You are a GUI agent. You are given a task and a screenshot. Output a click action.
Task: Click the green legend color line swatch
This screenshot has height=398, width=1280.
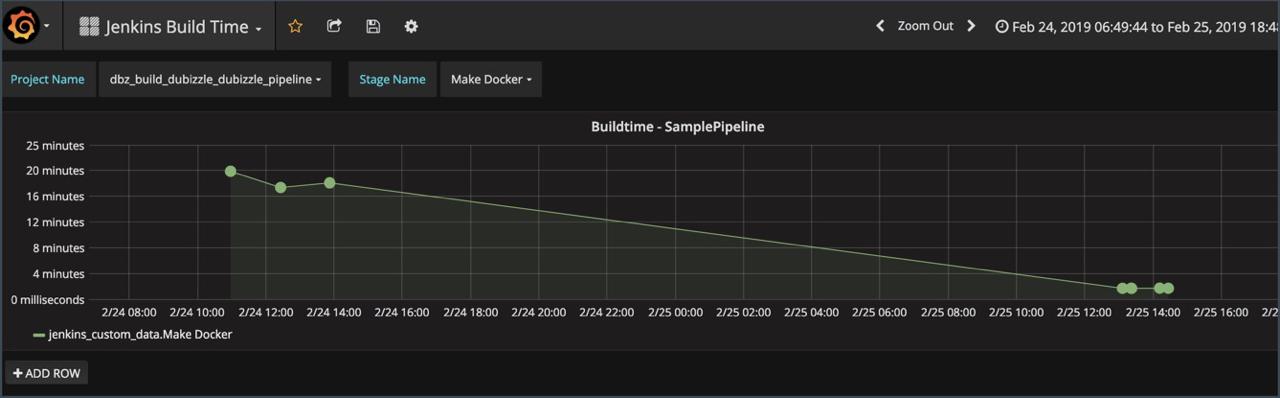point(39,335)
